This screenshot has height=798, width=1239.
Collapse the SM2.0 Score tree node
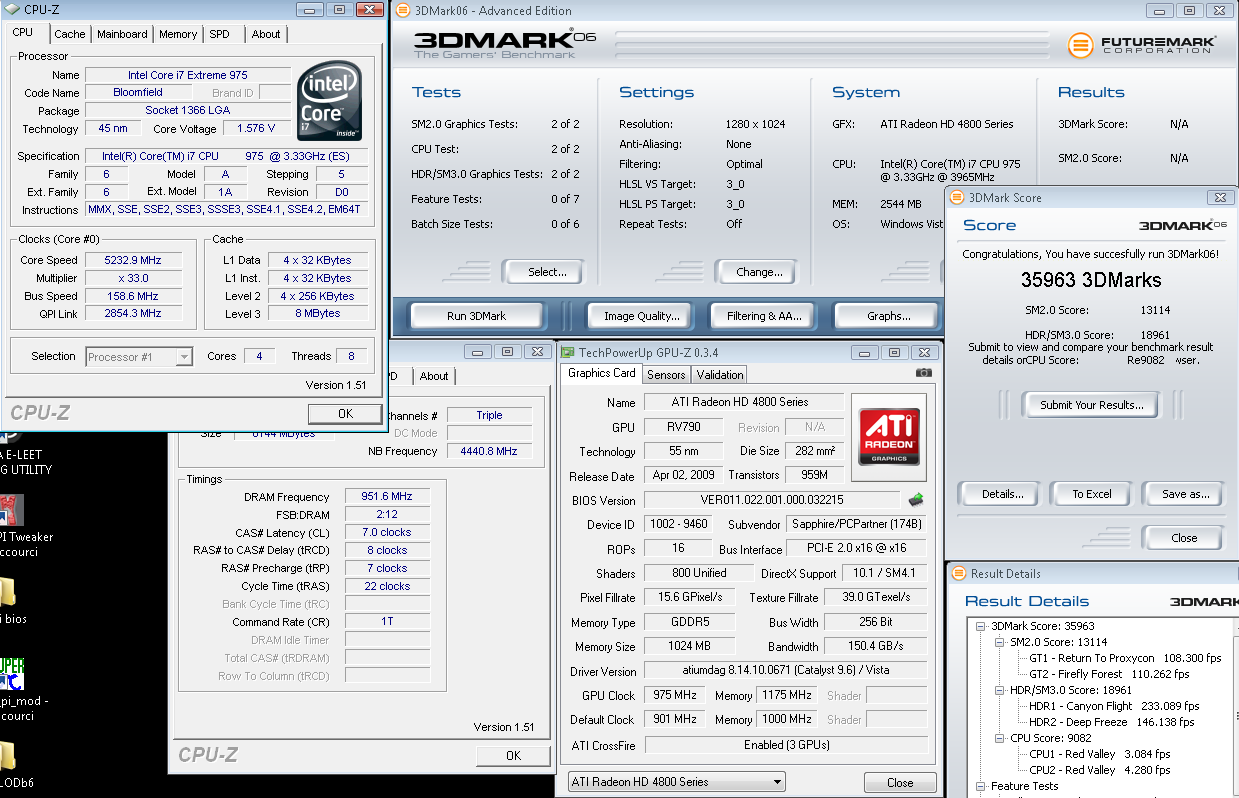[1000, 642]
